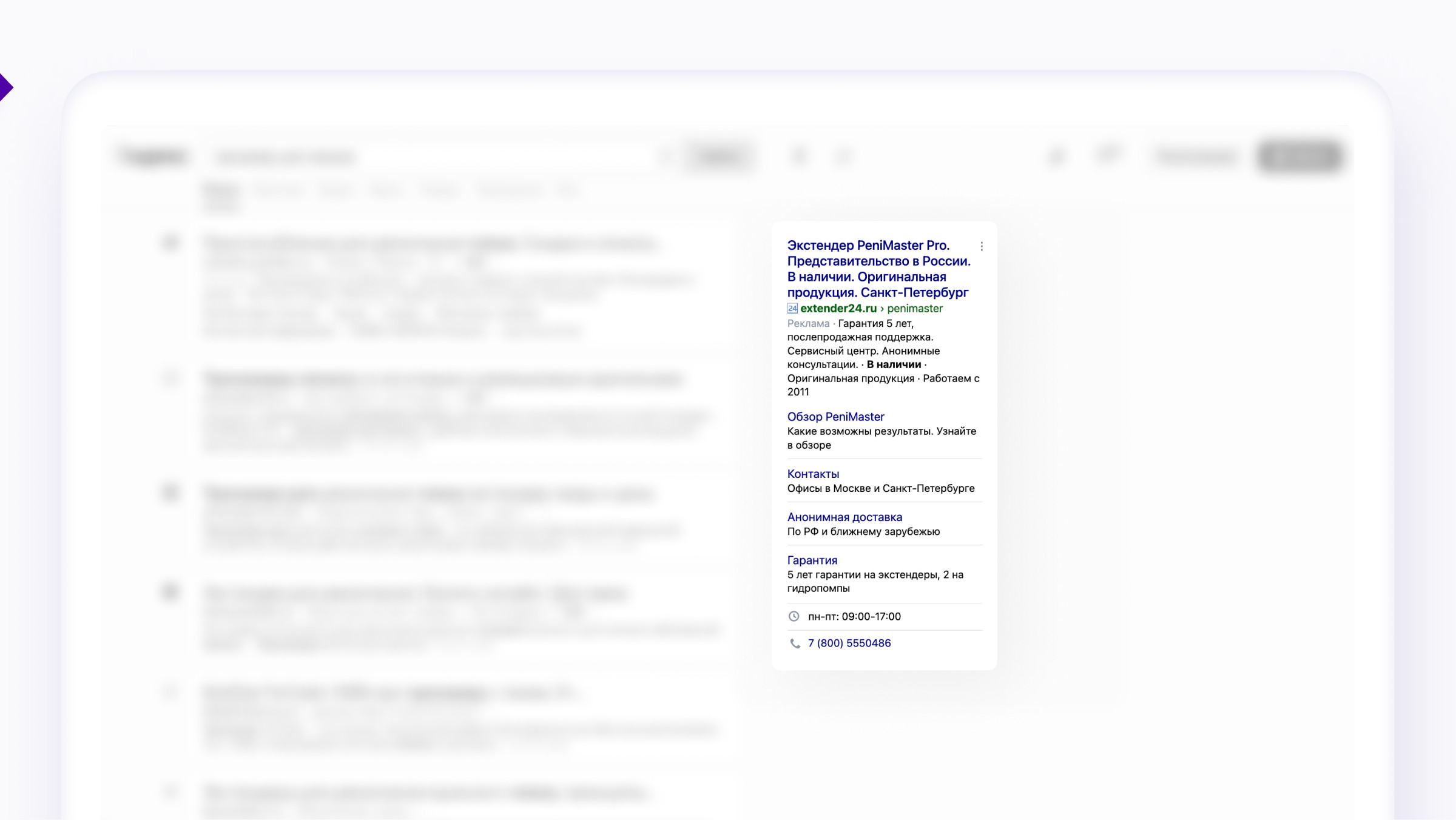Open the Анонимная доставка sitelink
Screen dimensions: 1456x820
click(x=844, y=517)
